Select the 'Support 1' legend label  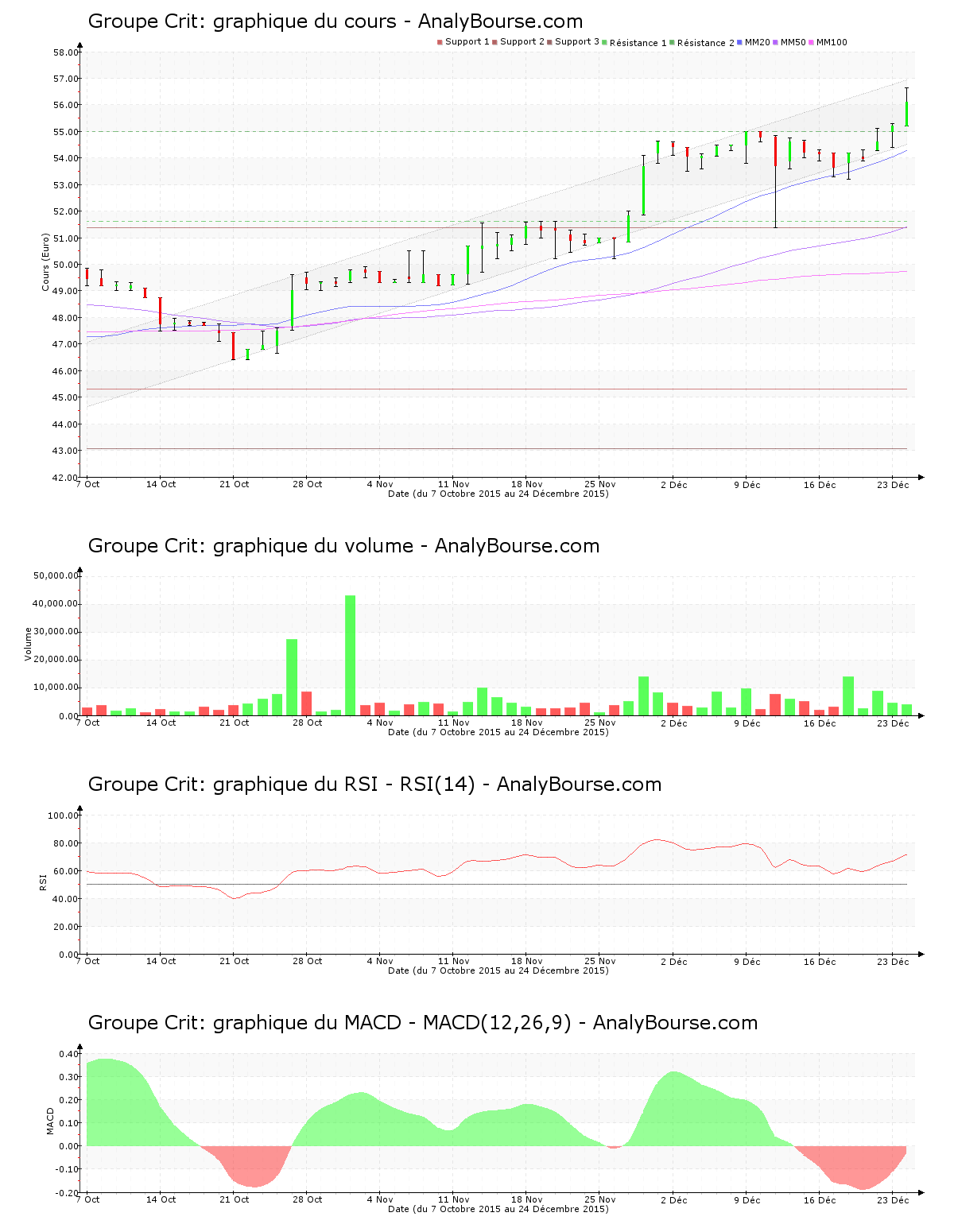(467, 42)
